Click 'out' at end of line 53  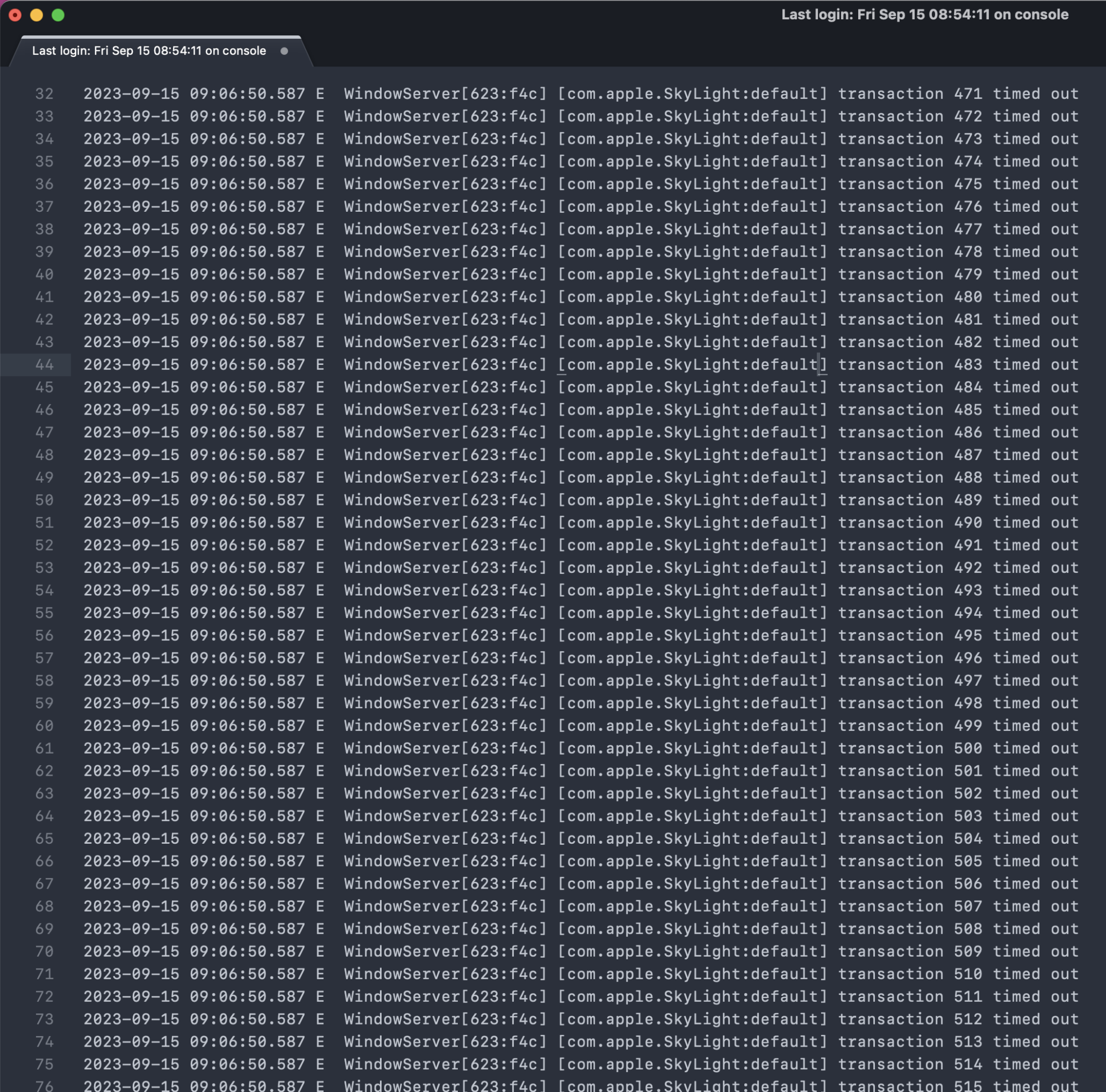[x=1064, y=568]
